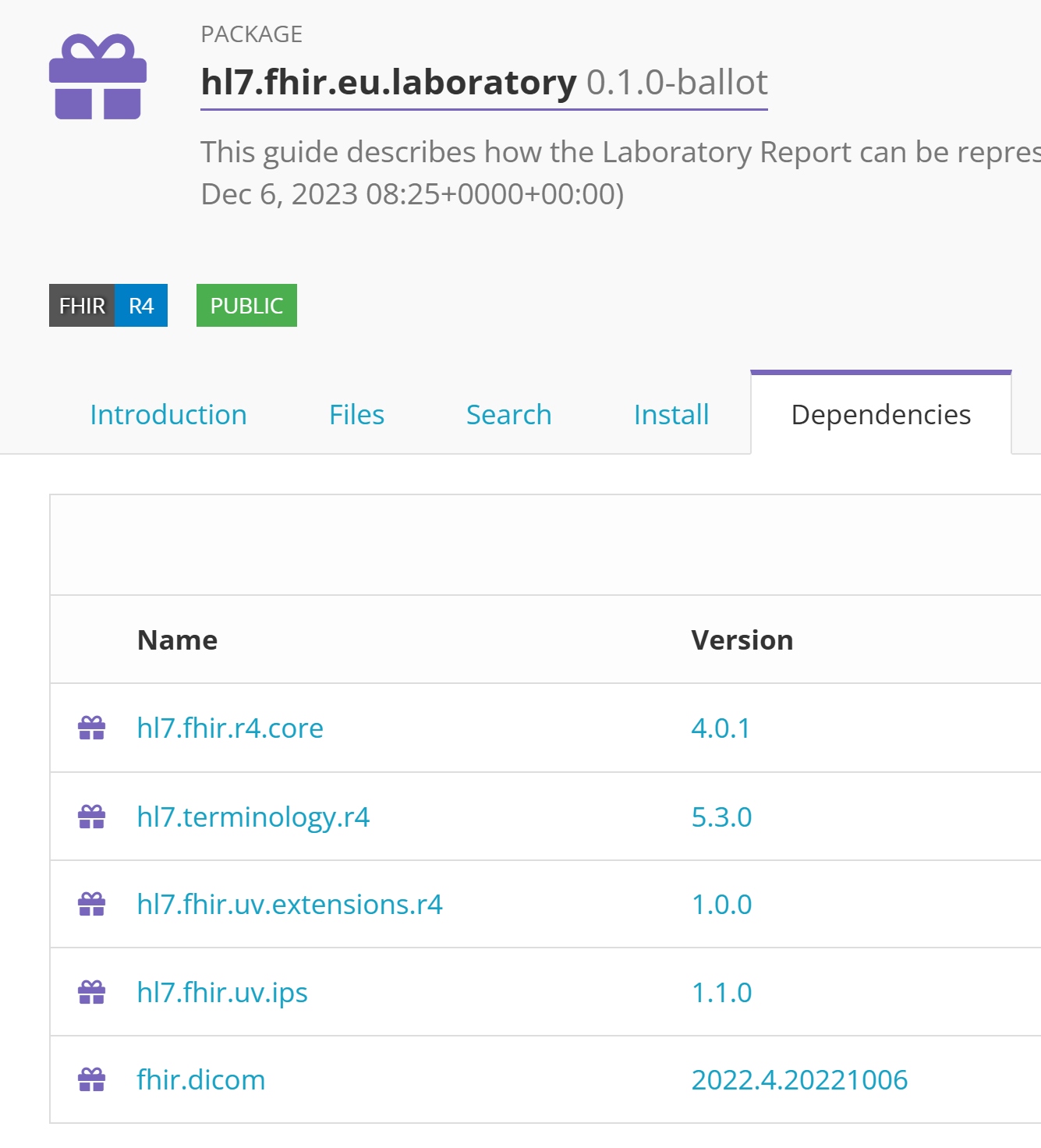Click the package icon beside hl7.fhir.uv.extensions.r4
1041x1148 pixels.
pos(92,905)
